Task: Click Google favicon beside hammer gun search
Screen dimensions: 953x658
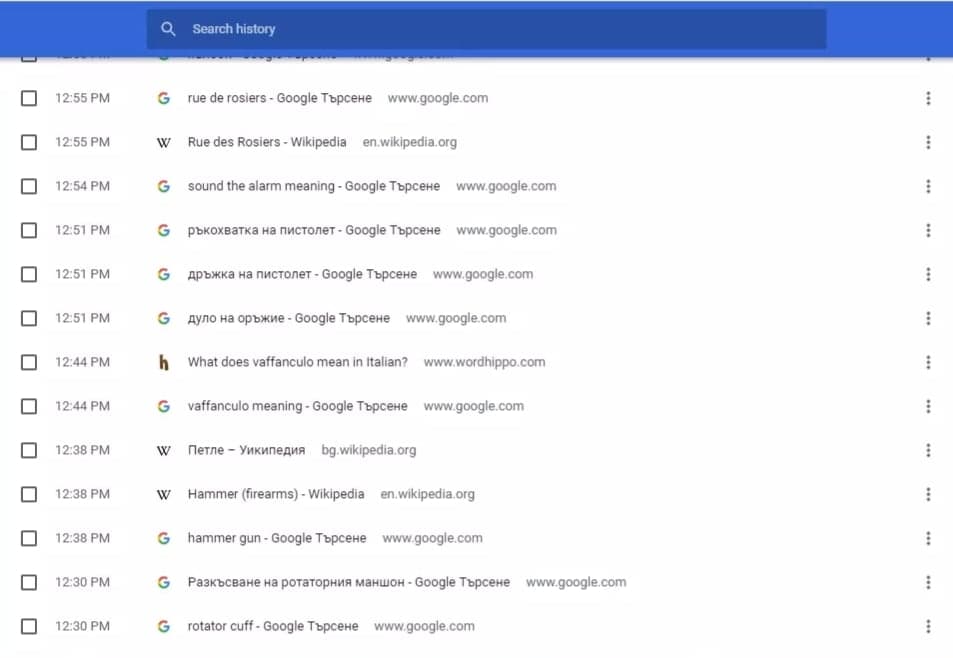Action: click(164, 538)
